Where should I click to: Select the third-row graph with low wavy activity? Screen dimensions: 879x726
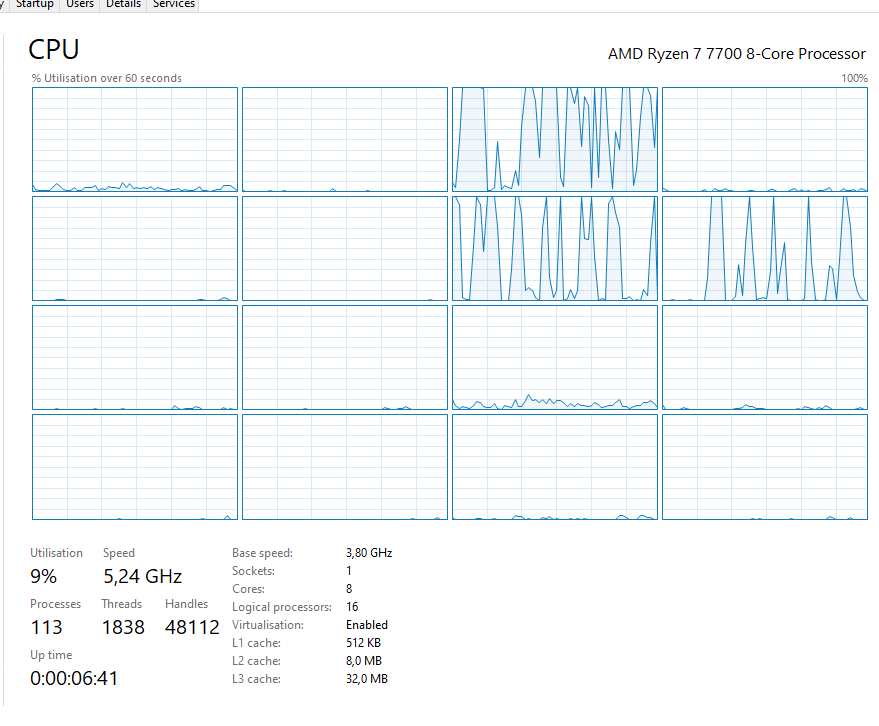tap(554, 358)
